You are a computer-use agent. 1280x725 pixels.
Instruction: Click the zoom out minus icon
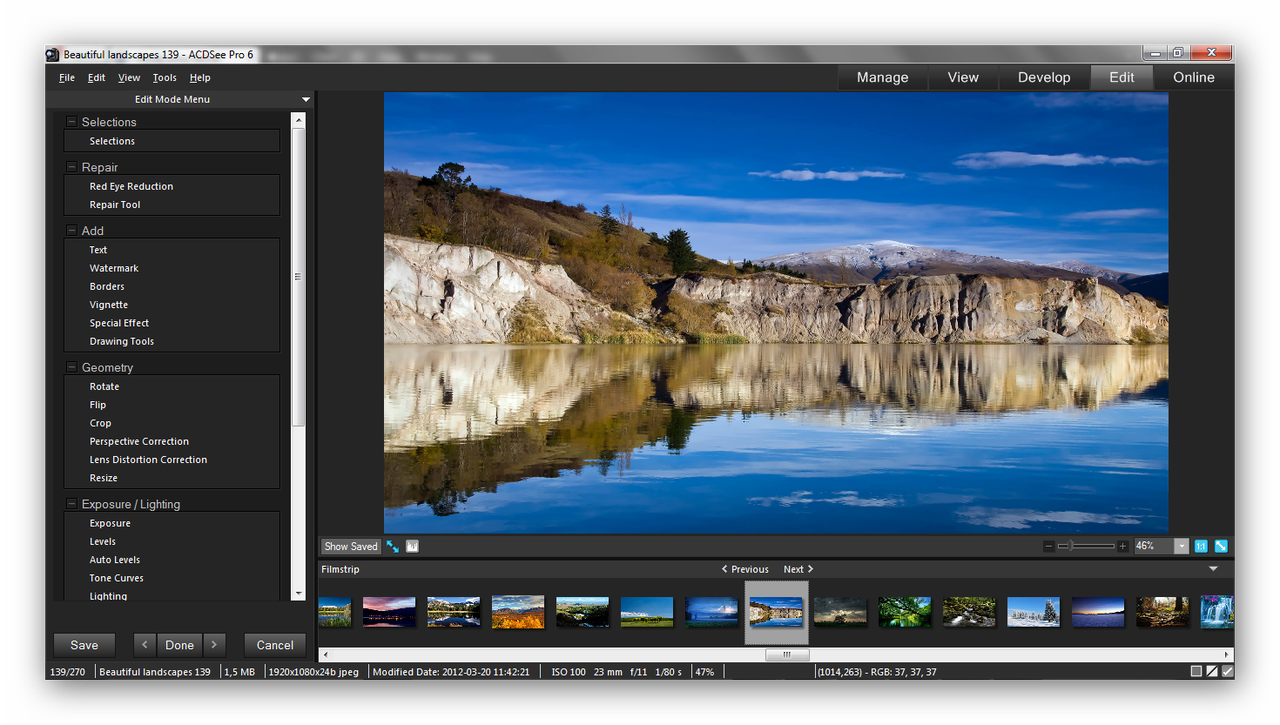point(1048,546)
